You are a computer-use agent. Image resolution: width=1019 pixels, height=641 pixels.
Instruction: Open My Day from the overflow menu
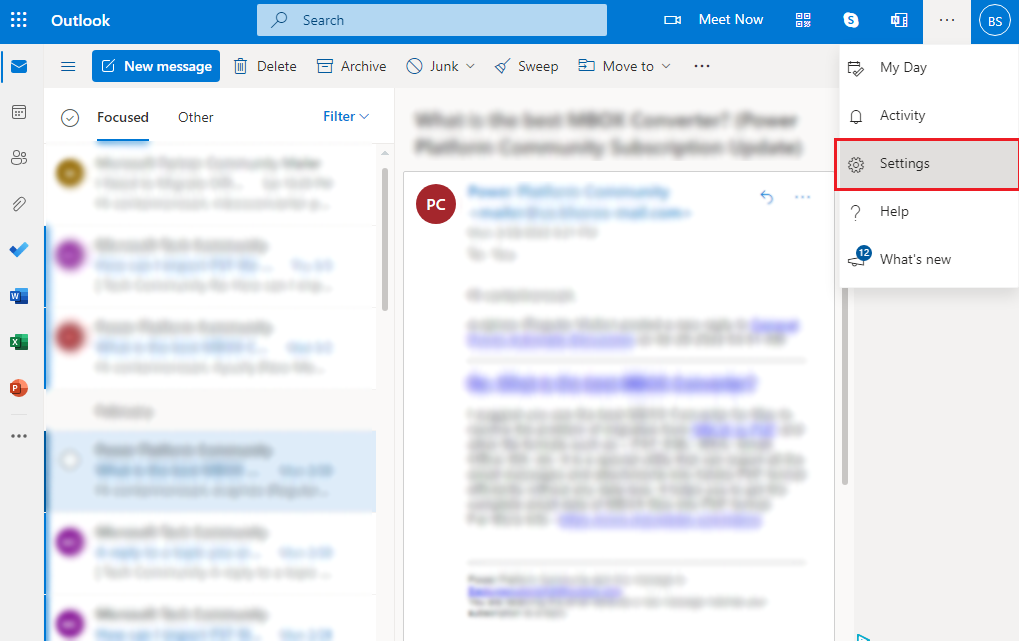pos(929,68)
